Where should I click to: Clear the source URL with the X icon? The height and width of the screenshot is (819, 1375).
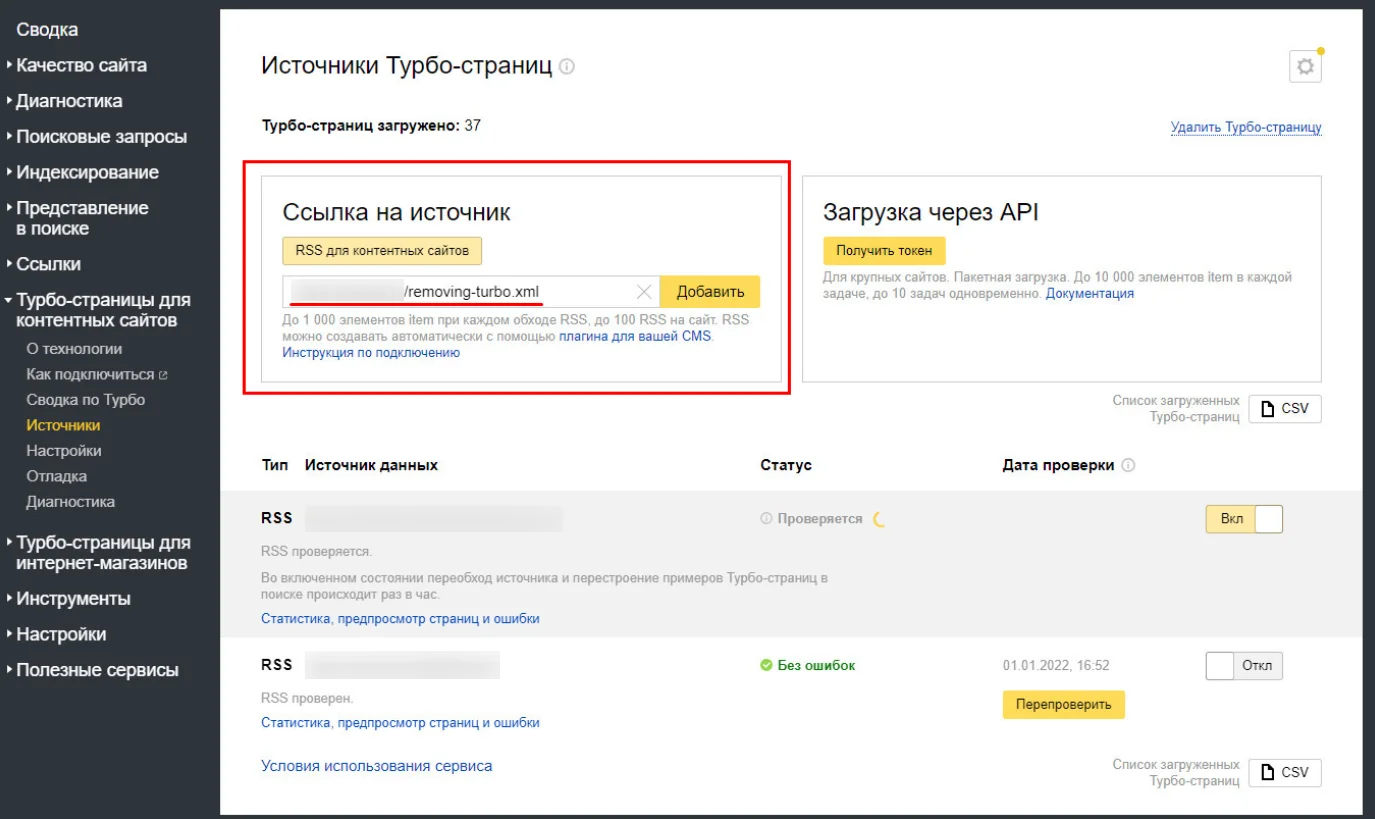point(644,292)
